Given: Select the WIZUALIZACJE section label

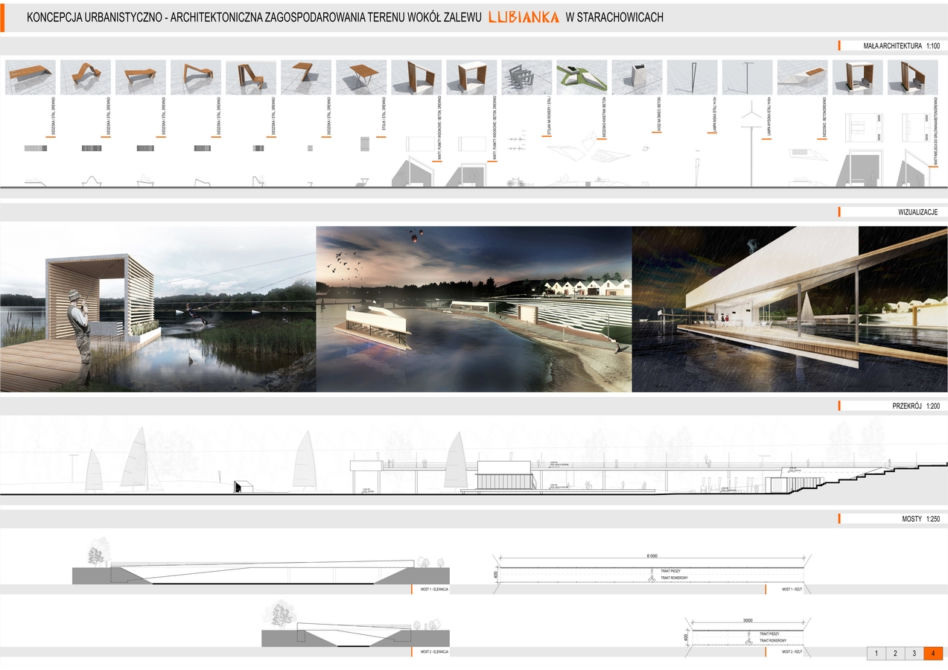Looking at the screenshot, I should 918,212.
